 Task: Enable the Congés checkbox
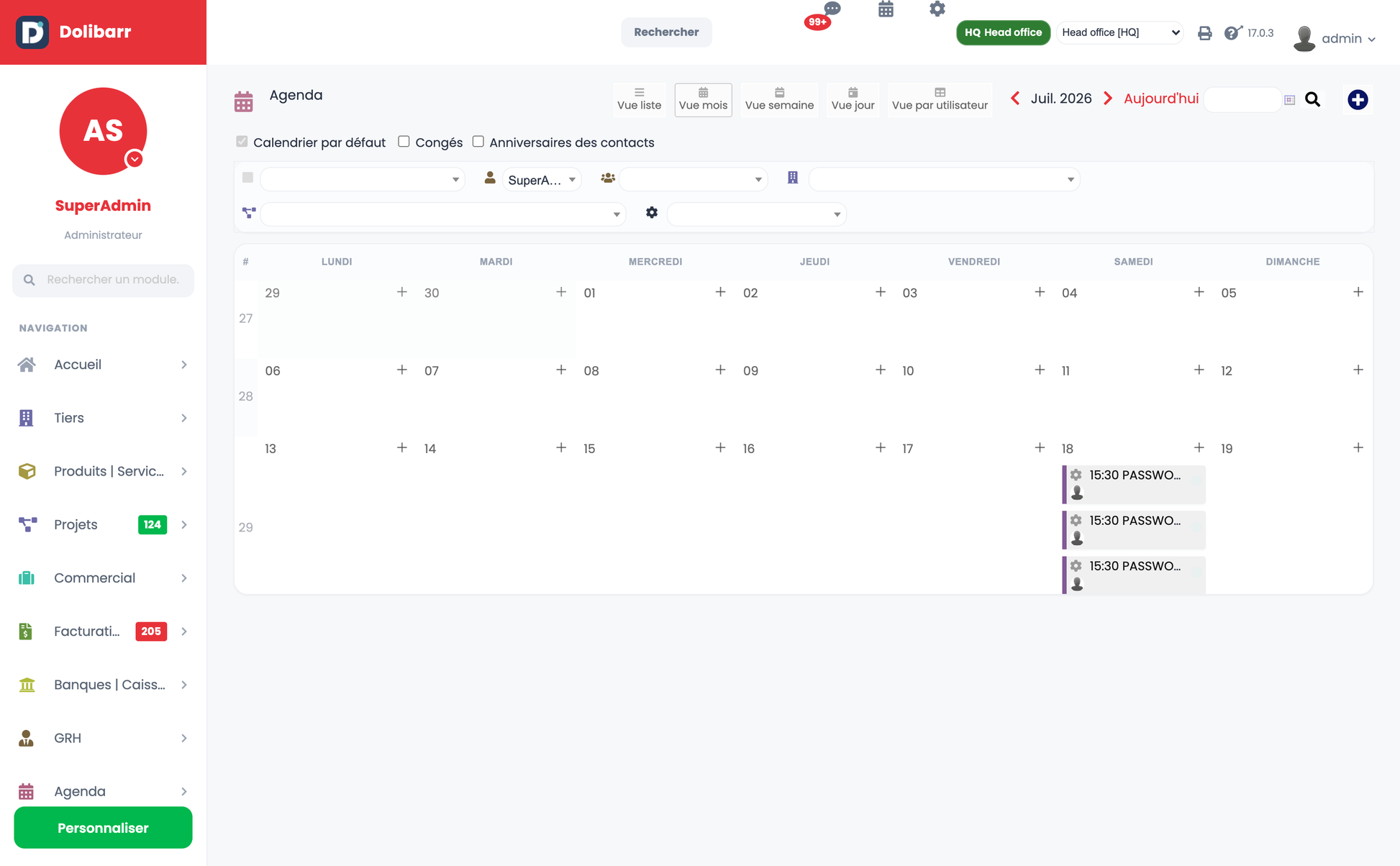pyautogui.click(x=404, y=142)
